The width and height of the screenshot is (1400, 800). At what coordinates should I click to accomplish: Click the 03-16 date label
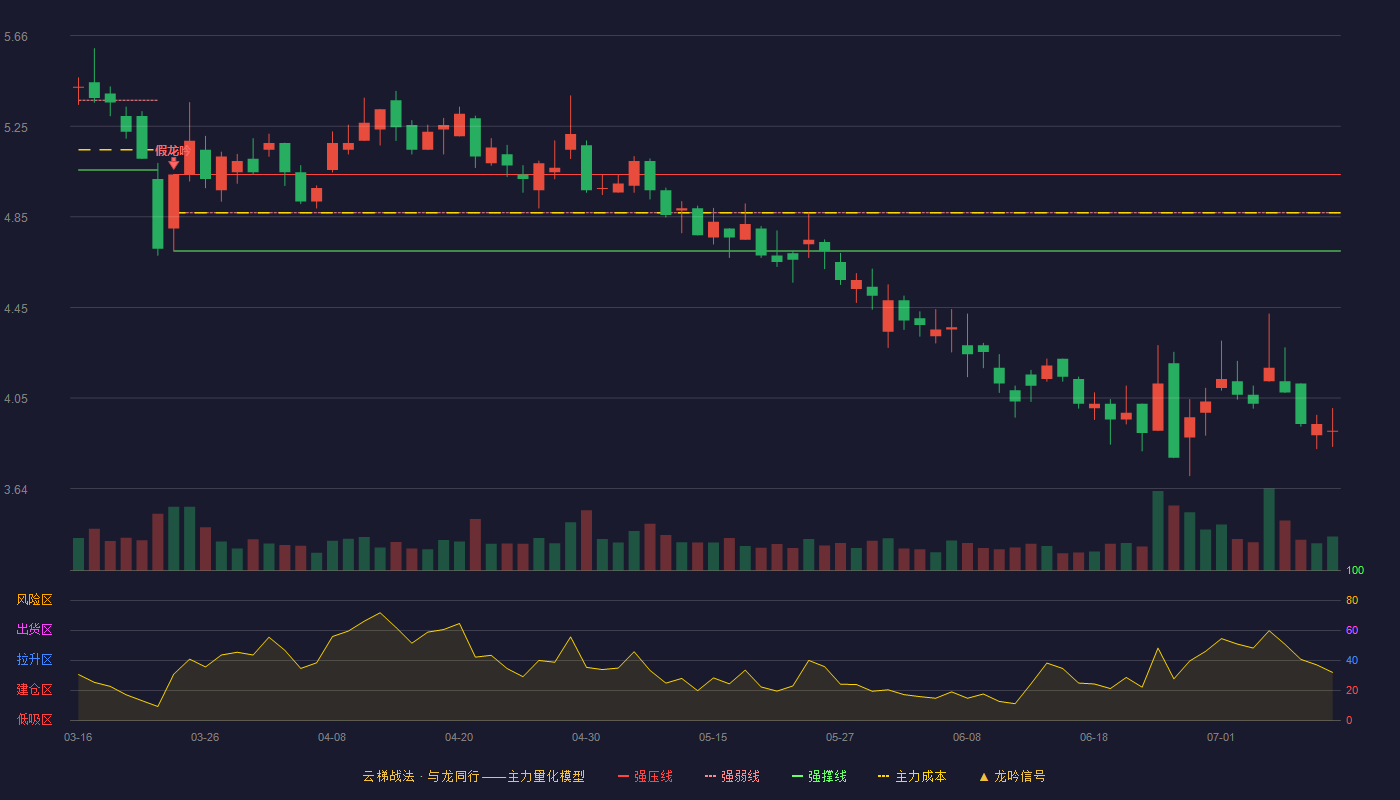(78, 737)
